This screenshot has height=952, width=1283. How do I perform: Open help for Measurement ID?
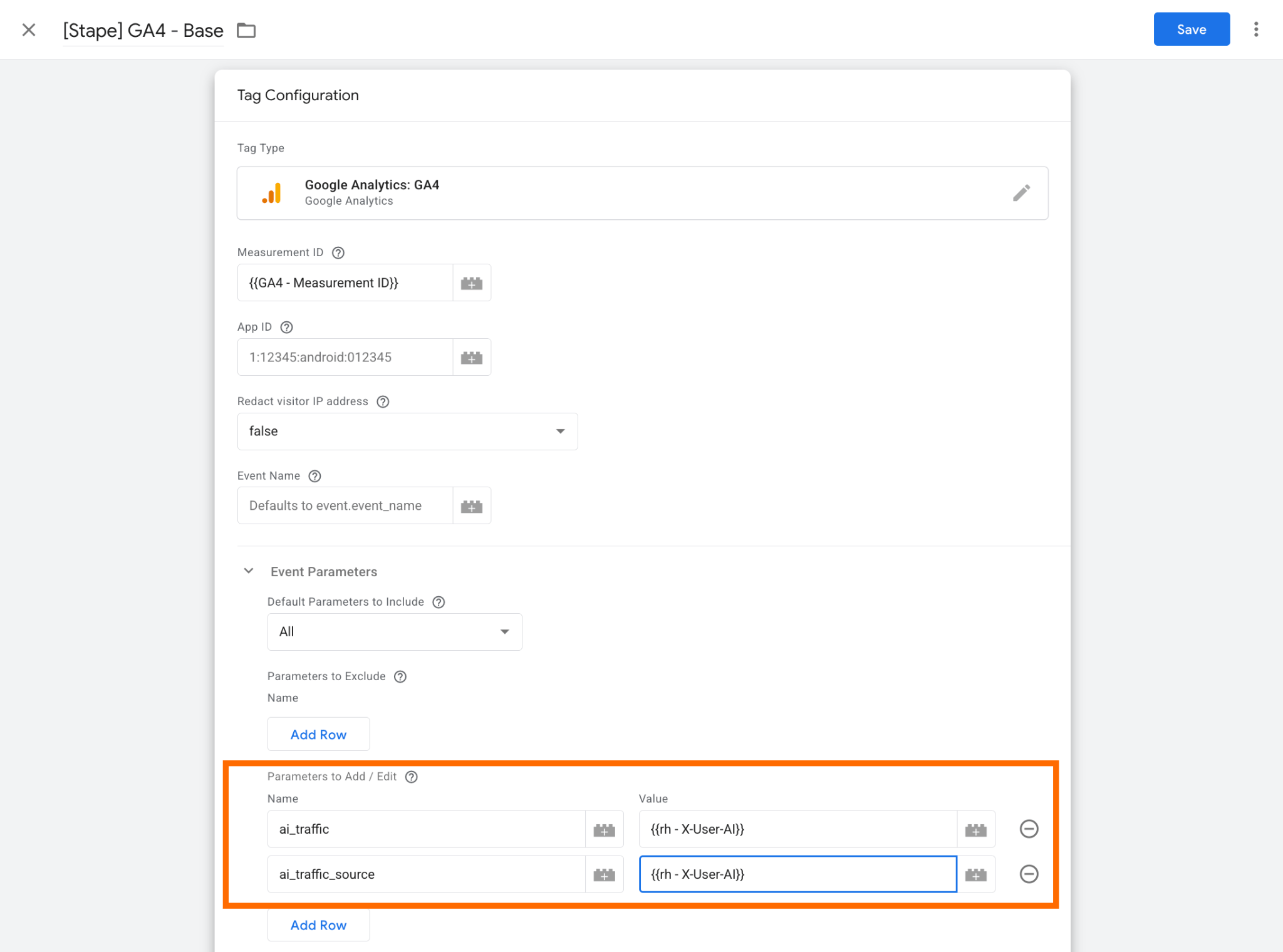click(338, 252)
